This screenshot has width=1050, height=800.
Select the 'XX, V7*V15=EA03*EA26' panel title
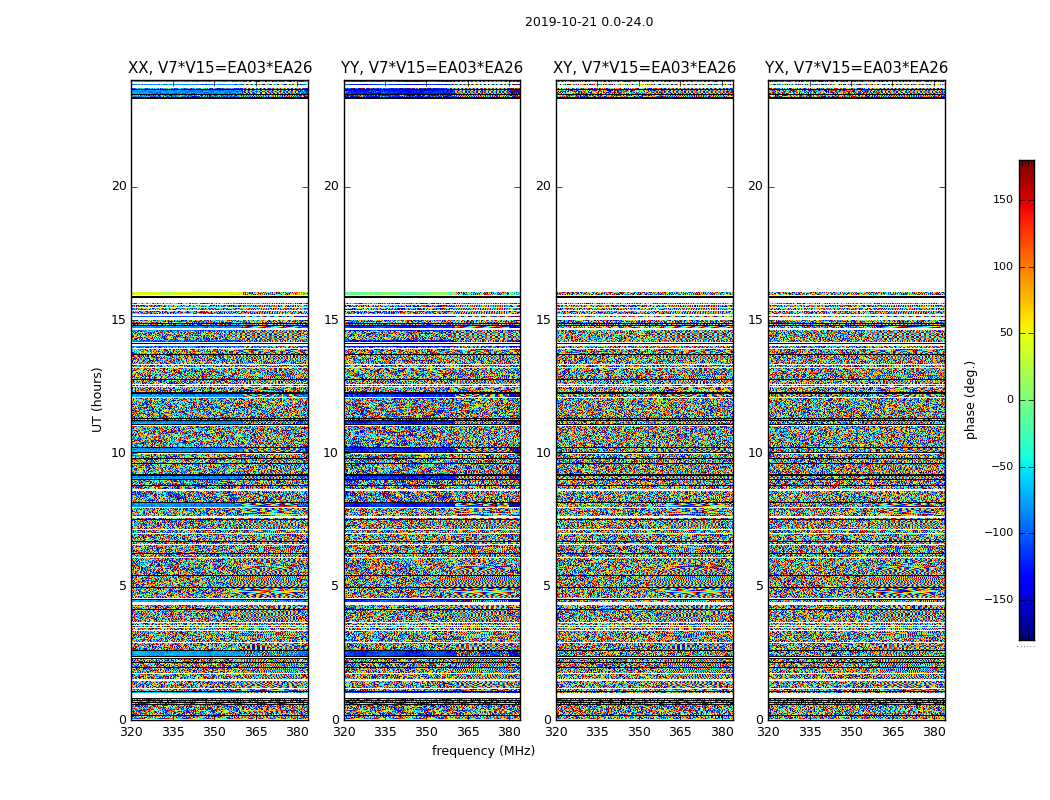pyautogui.click(x=220, y=68)
